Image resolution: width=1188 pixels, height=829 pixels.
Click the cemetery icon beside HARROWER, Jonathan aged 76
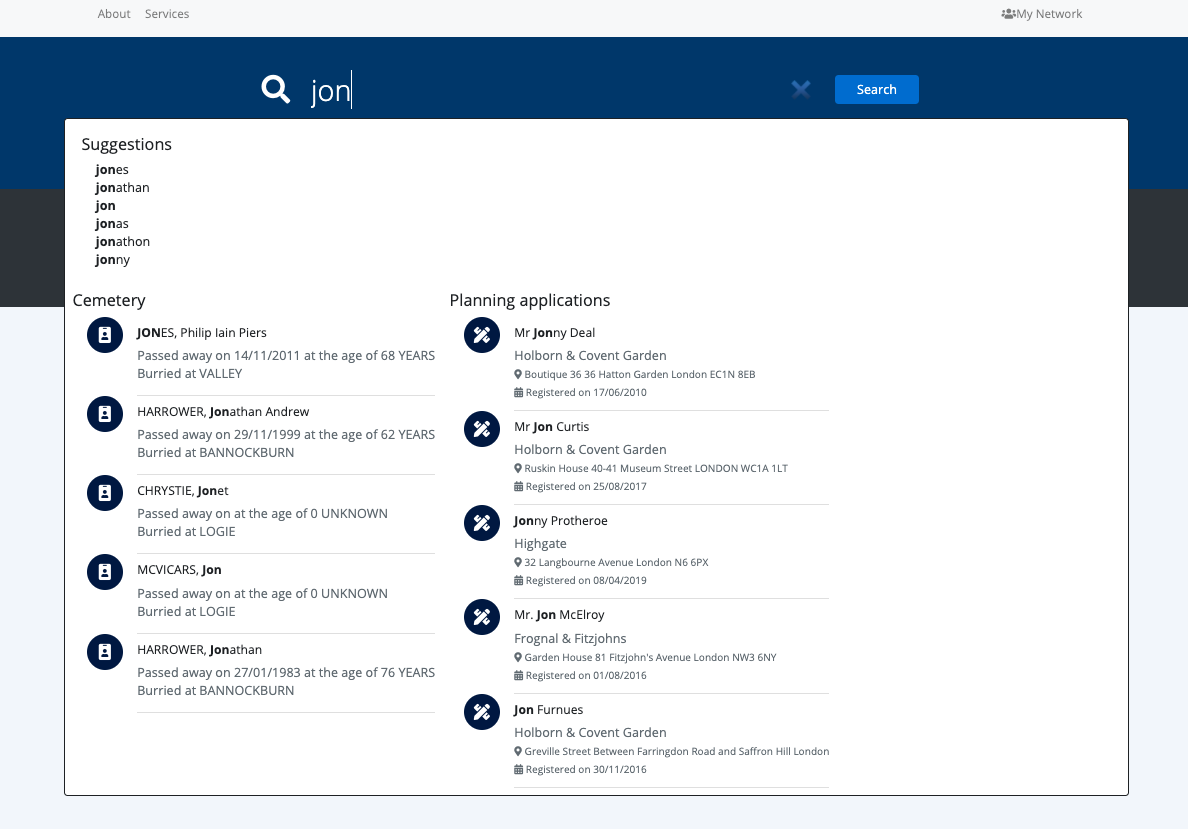coord(105,652)
